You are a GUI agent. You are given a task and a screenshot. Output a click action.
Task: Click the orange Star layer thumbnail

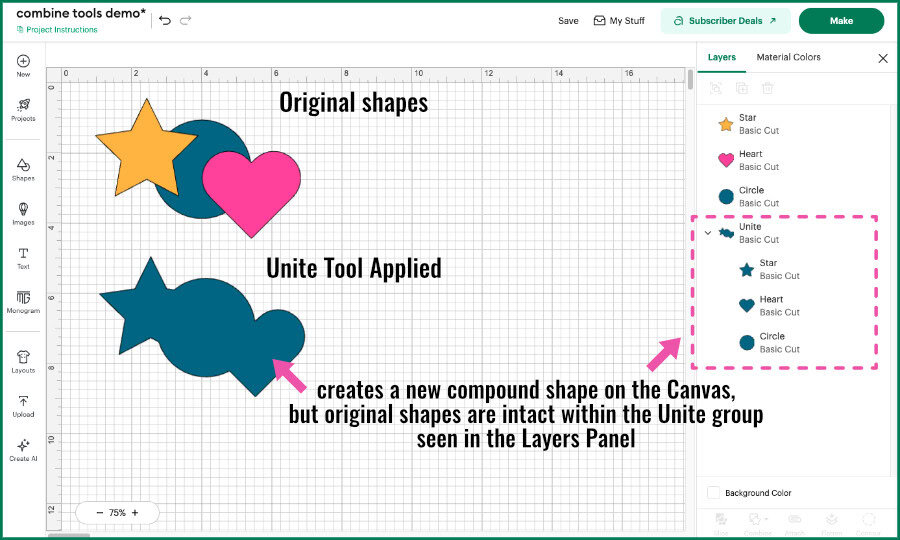[x=726, y=124]
